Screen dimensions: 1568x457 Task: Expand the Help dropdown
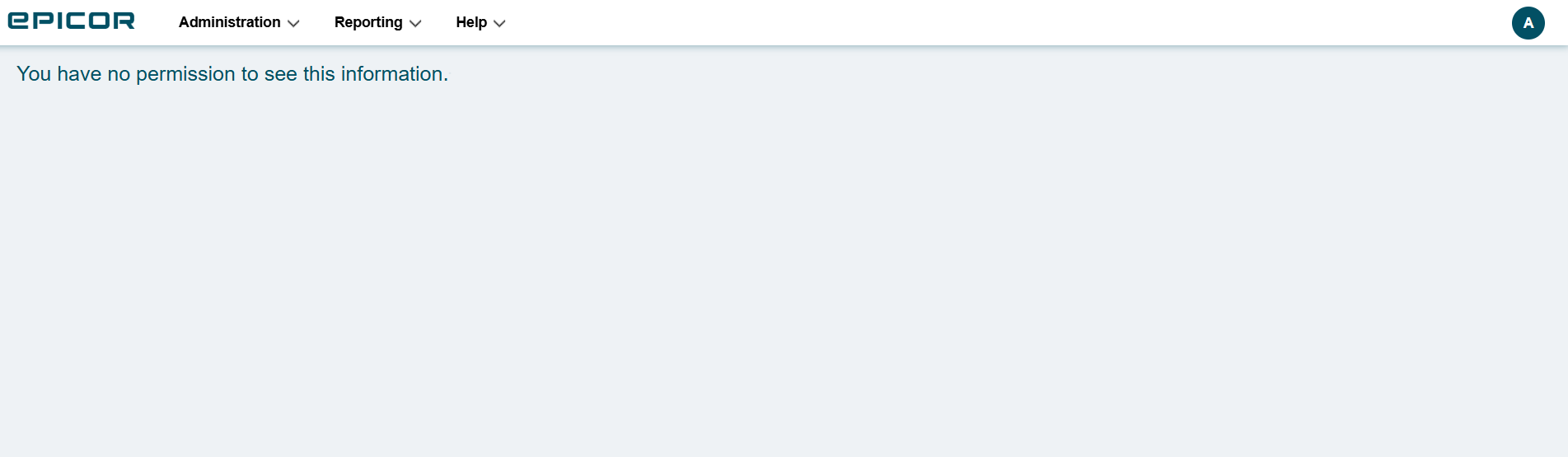481,22
